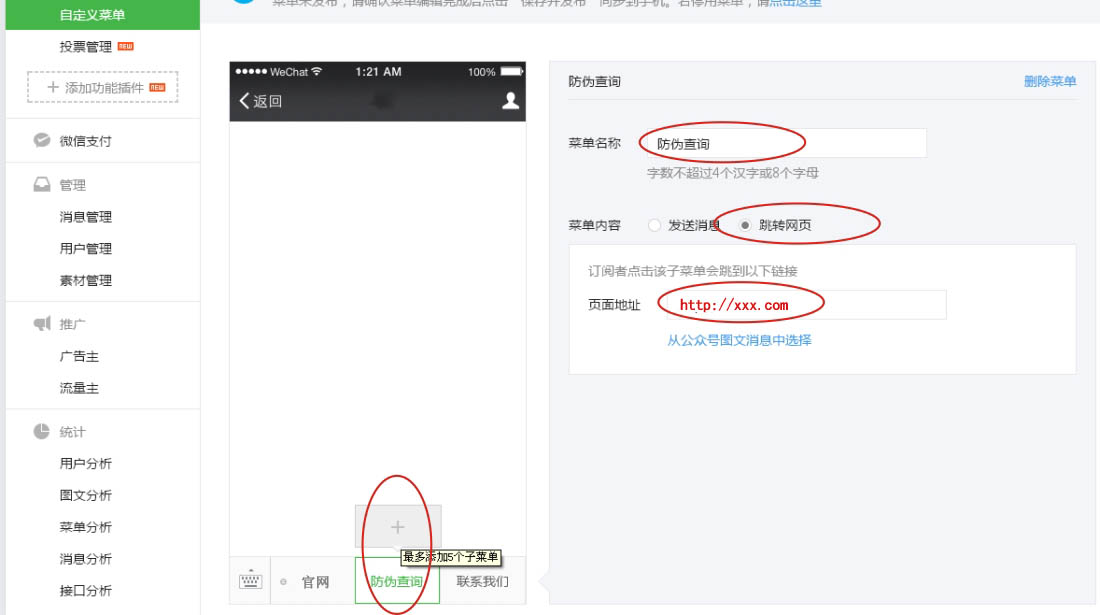Click the 管理 inbox icon in sidebar
1100x615 pixels.
[42, 185]
